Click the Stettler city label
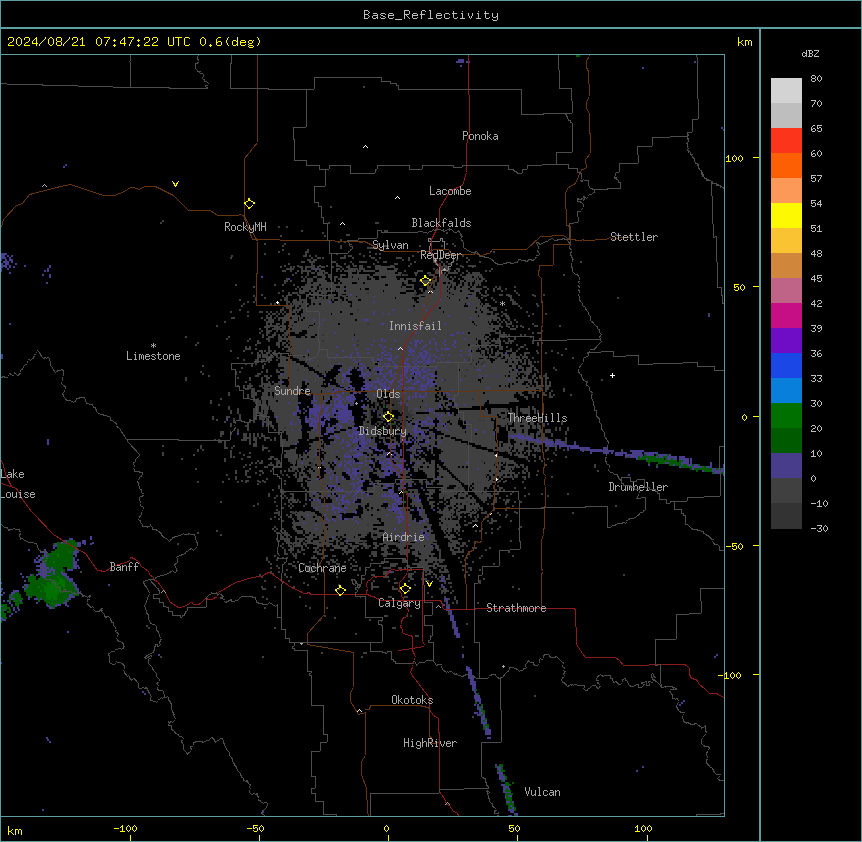The width and height of the screenshot is (862, 842). pos(634,237)
